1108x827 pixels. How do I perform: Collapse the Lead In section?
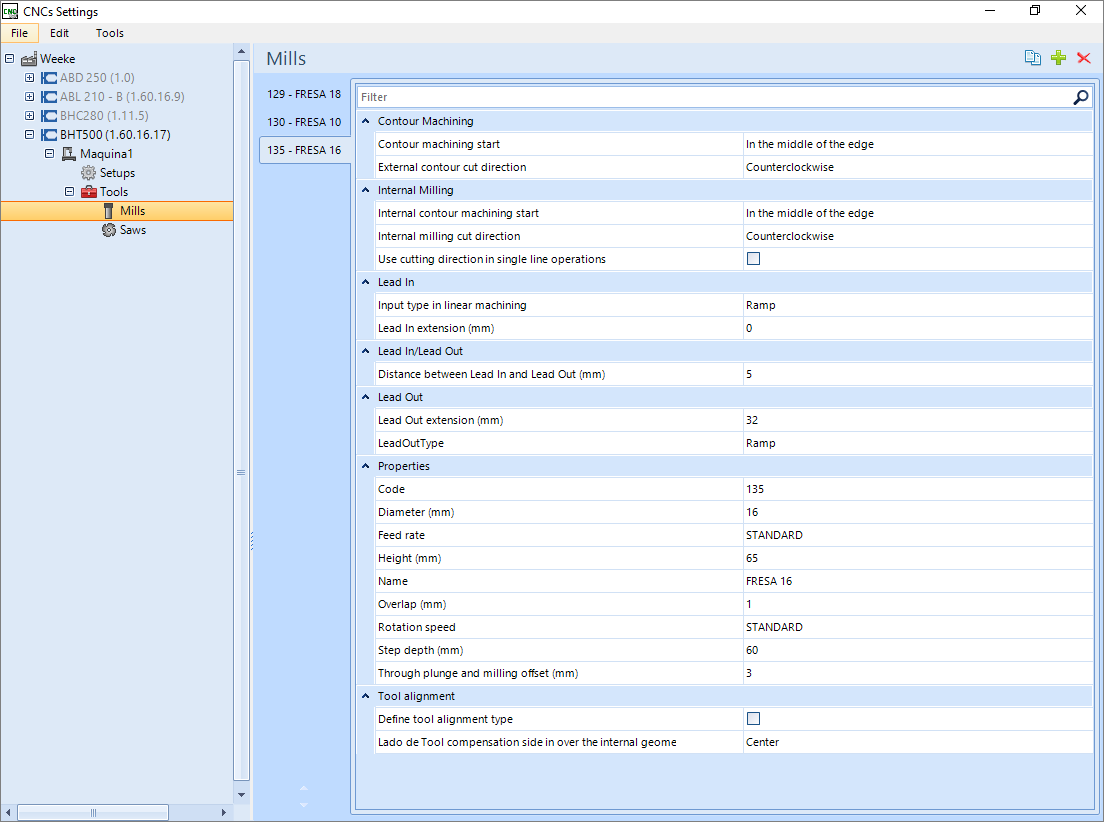367,283
